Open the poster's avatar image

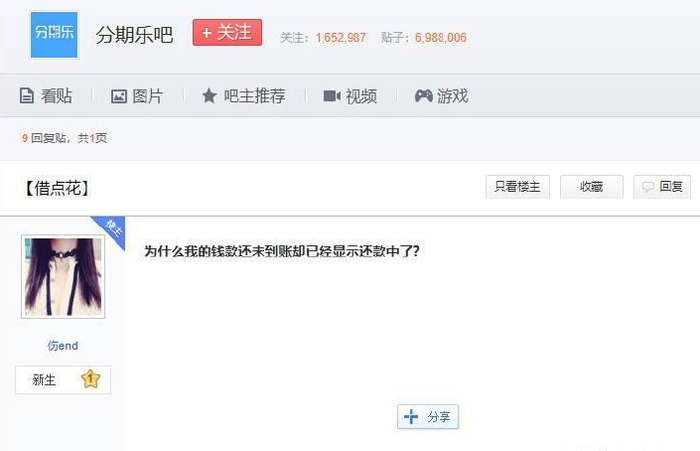63,277
